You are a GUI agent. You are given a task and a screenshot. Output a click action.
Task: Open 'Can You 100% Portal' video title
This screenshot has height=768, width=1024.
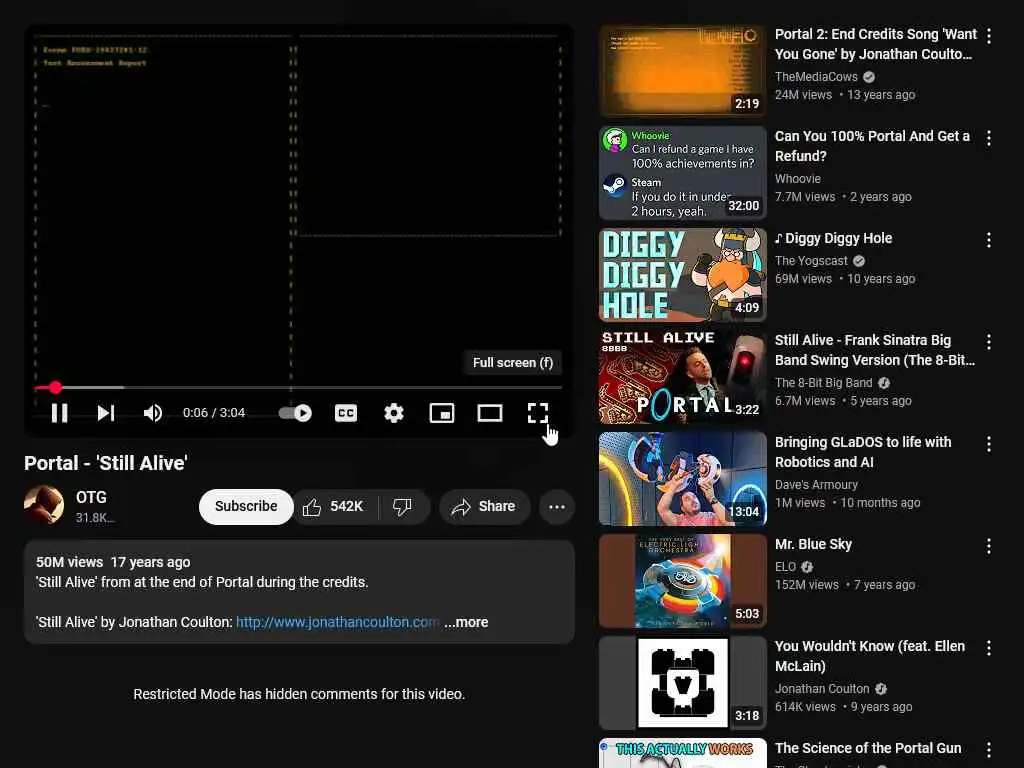(x=872, y=146)
